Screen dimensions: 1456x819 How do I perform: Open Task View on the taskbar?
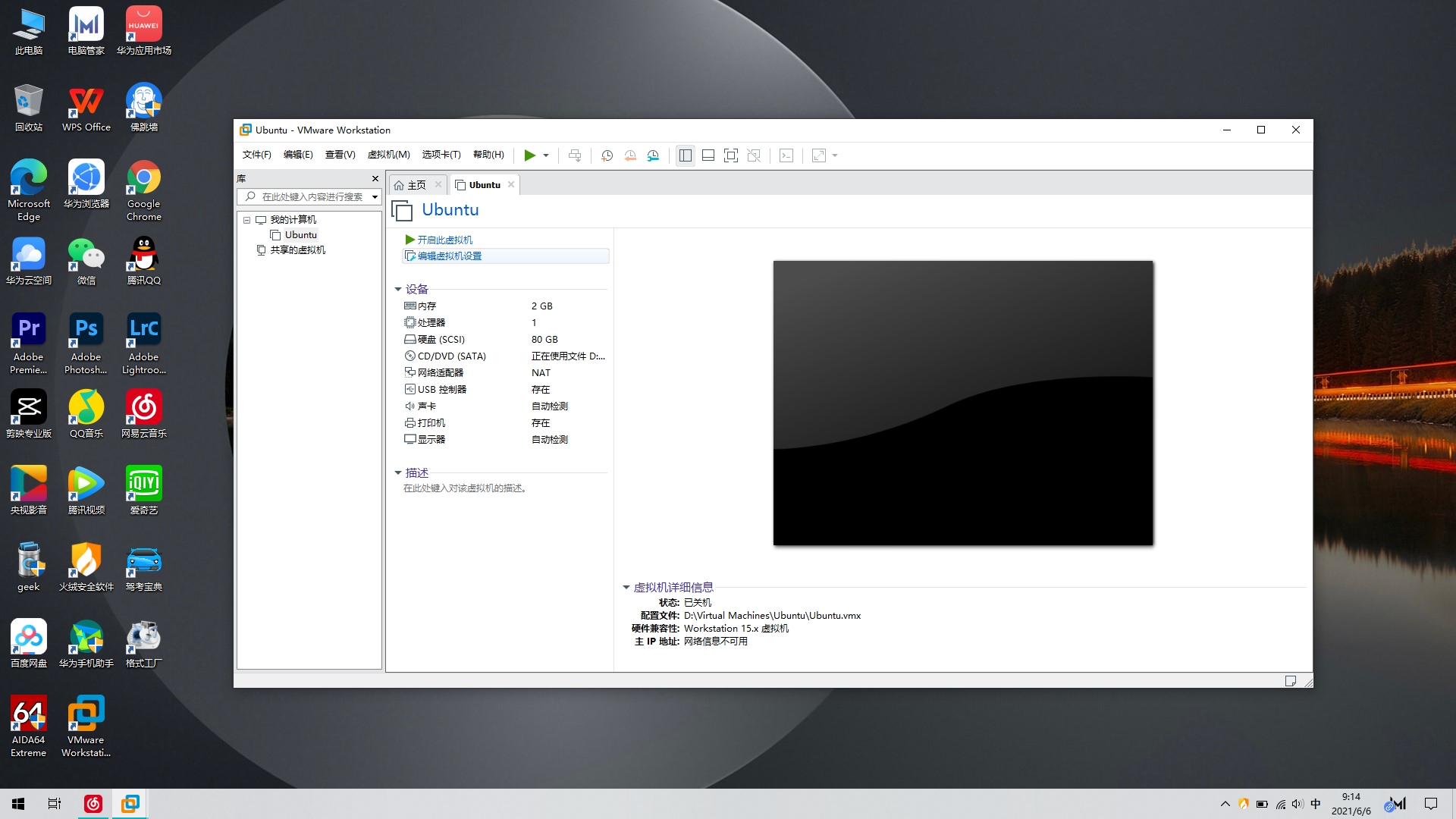(x=55, y=804)
